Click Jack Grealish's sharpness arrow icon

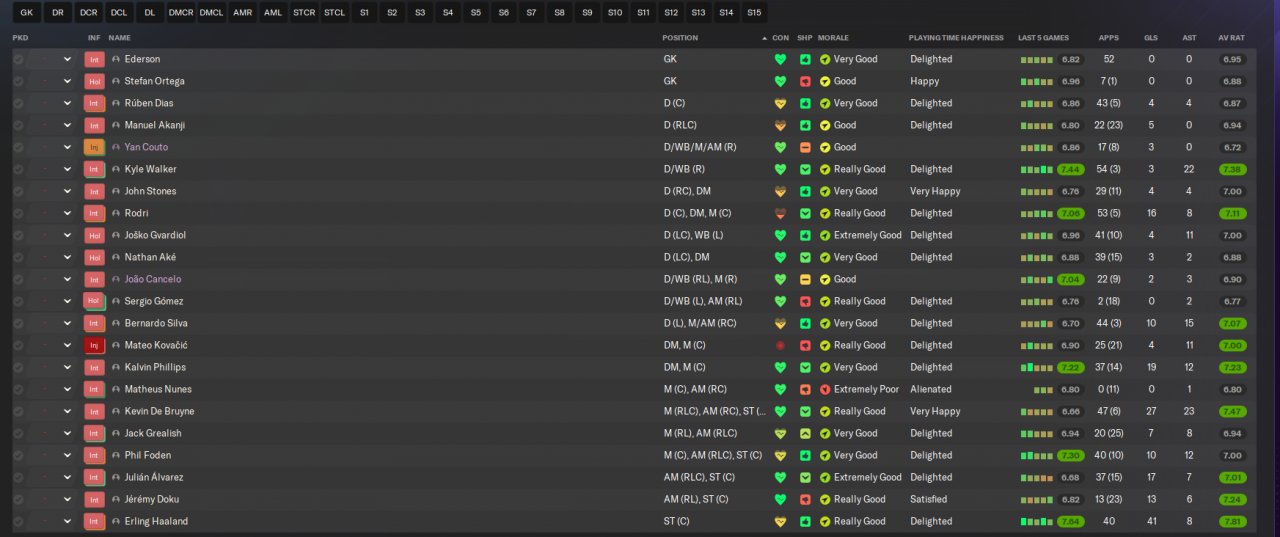[805, 433]
